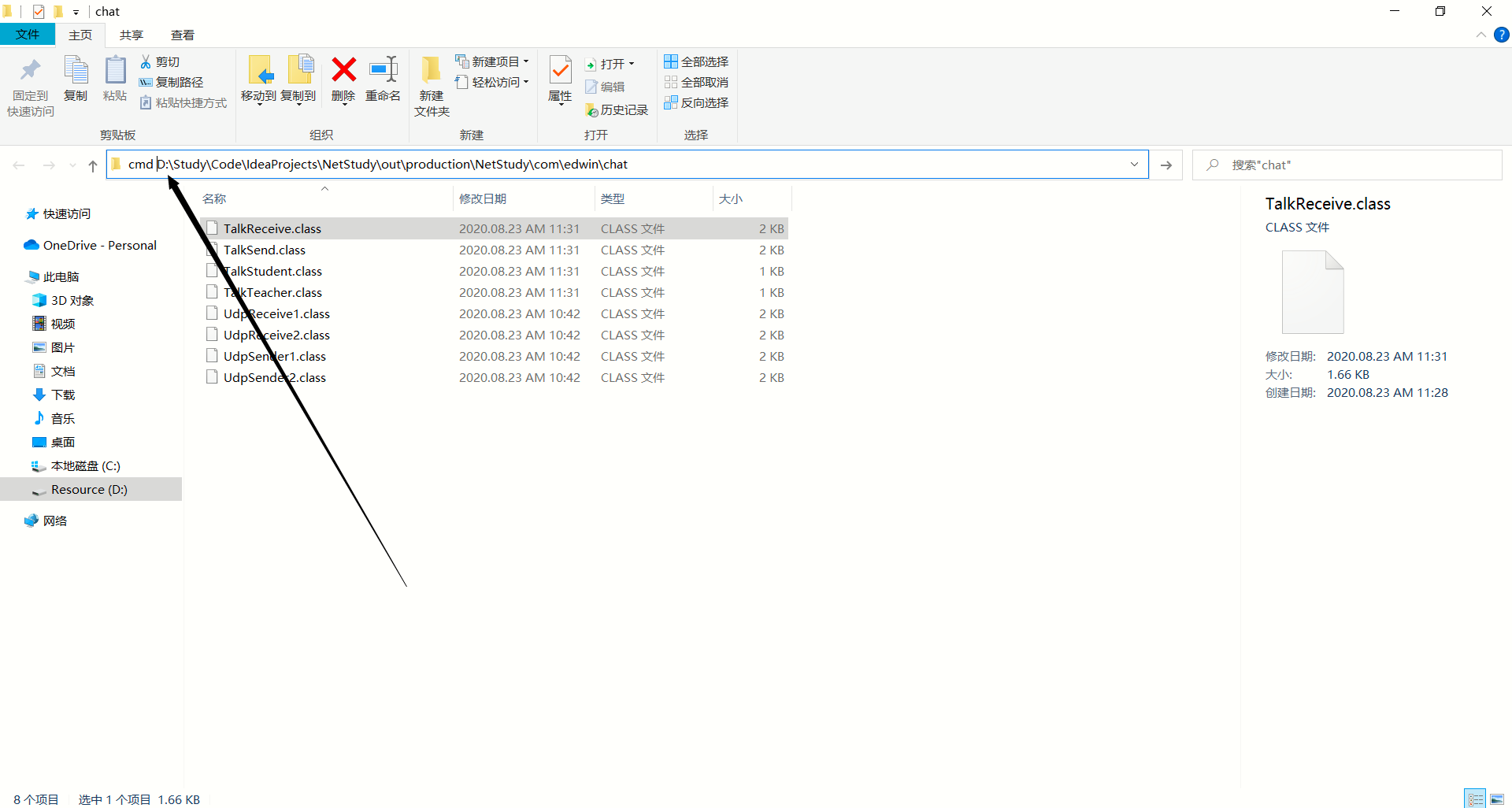The width and height of the screenshot is (1512, 808).
Task: Switch to the Share (共享) tab
Action: (132, 35)
